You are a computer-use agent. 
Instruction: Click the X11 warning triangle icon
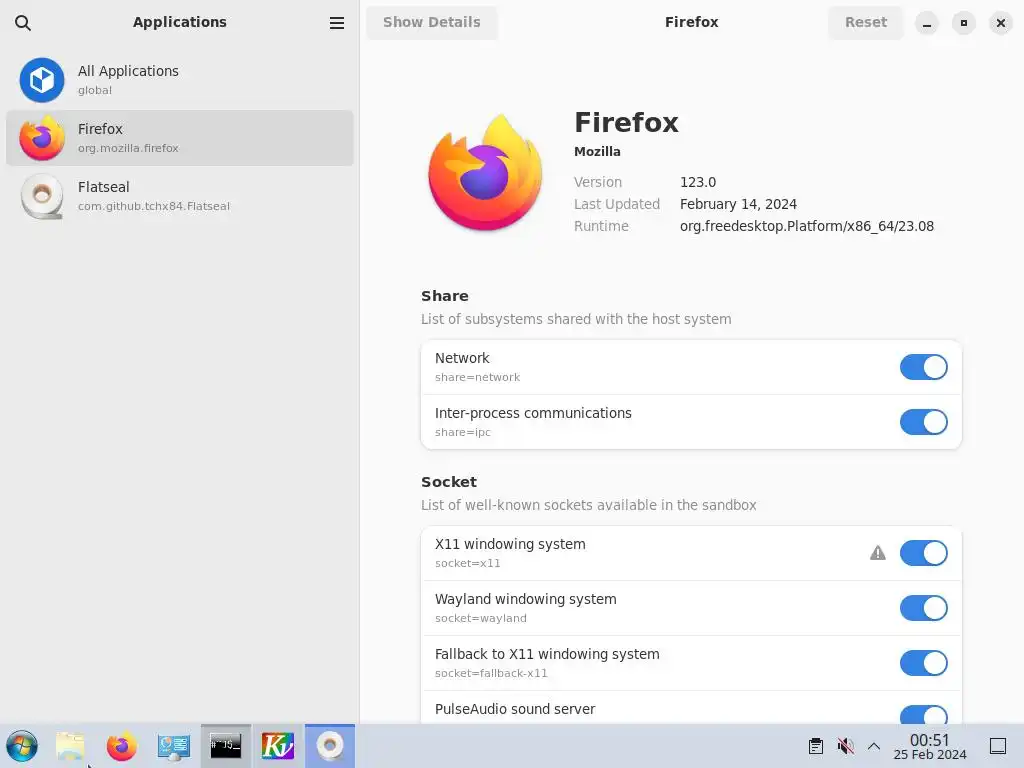point(878,553)
